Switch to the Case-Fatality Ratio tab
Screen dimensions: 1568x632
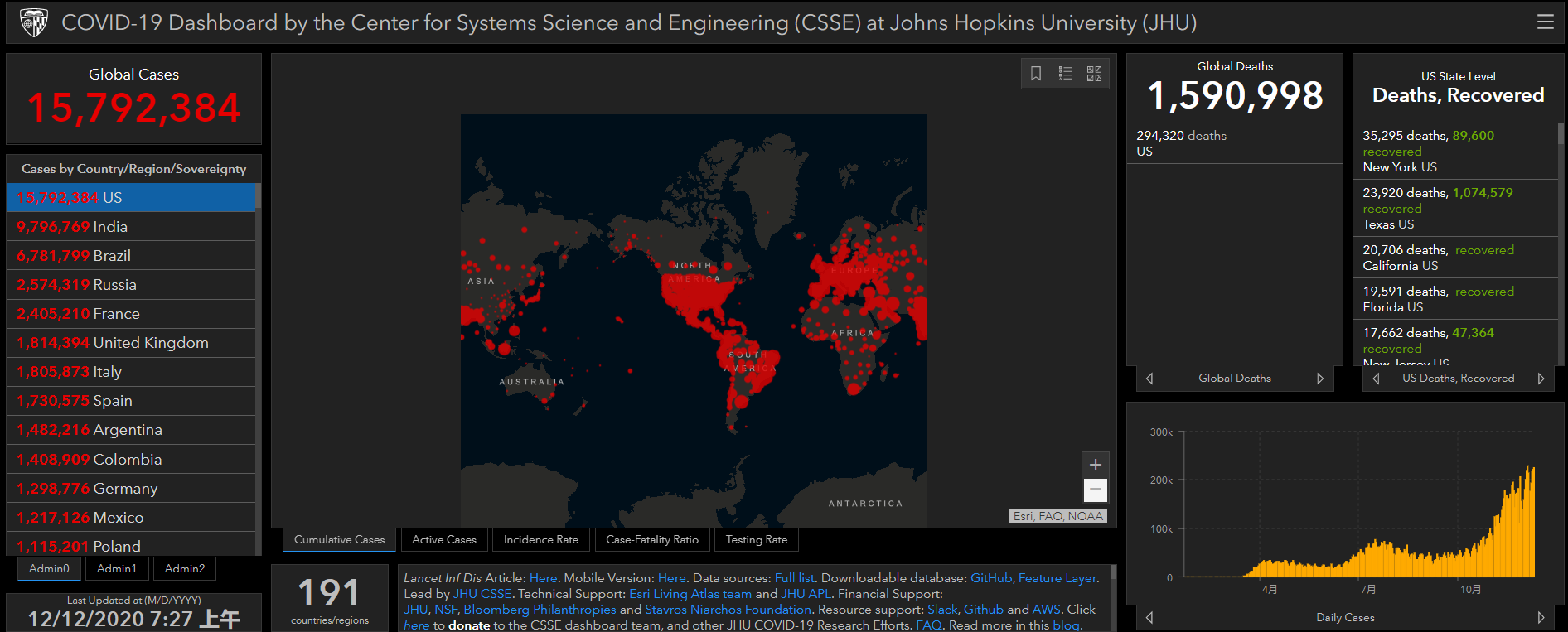[652, 540]
